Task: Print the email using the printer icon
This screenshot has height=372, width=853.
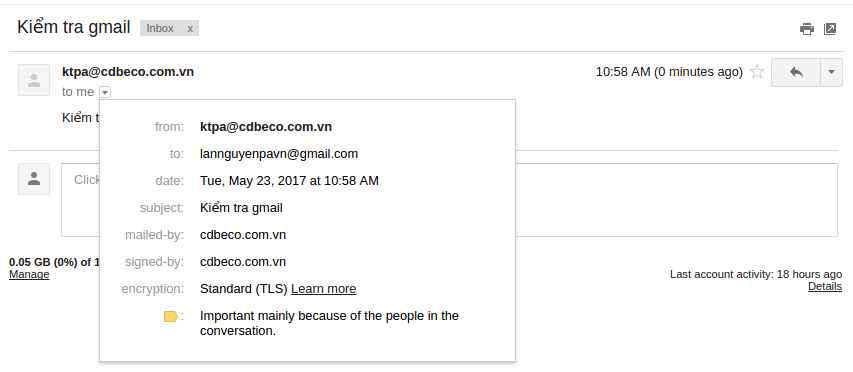Action: 807,29
